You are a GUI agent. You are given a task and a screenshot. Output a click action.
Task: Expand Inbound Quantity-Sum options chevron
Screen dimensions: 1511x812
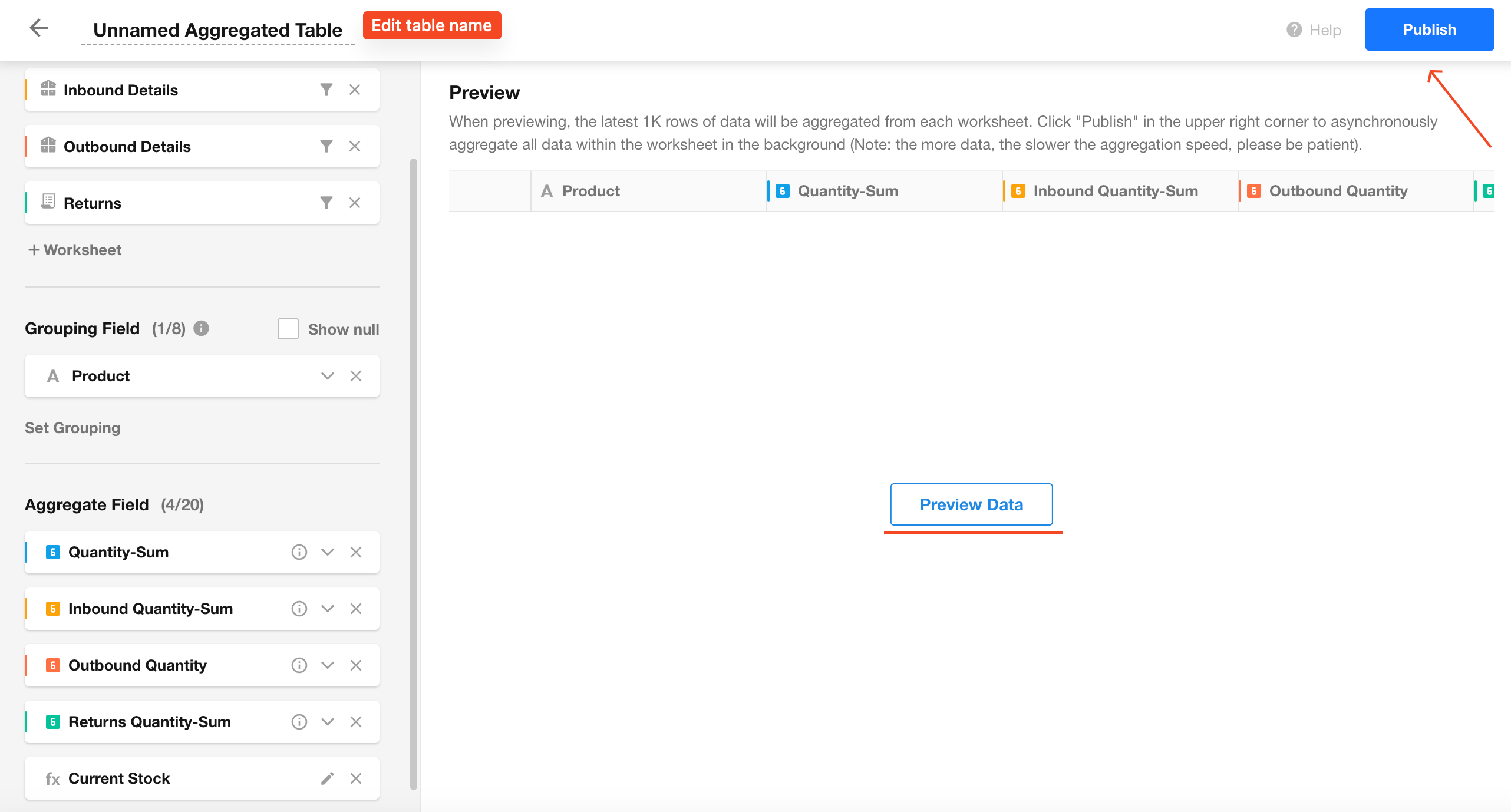[328, 609]
